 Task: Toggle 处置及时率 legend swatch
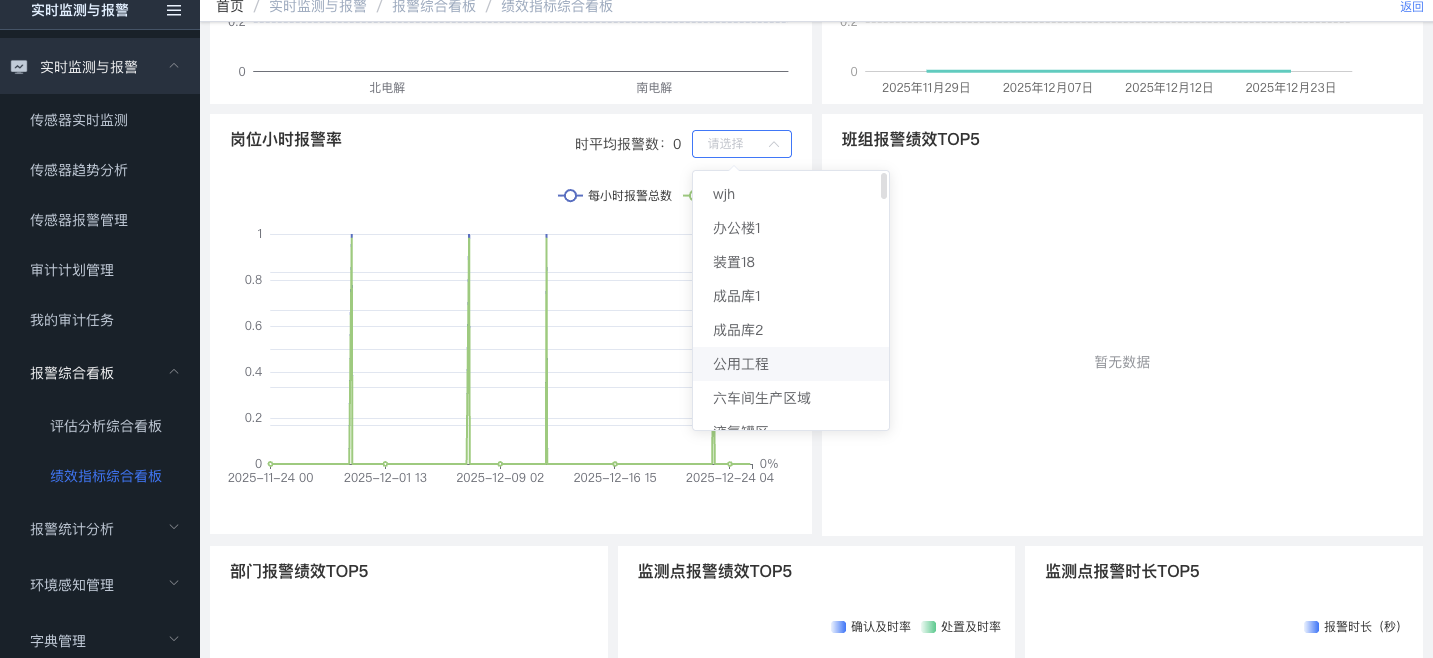coord(929,627)
